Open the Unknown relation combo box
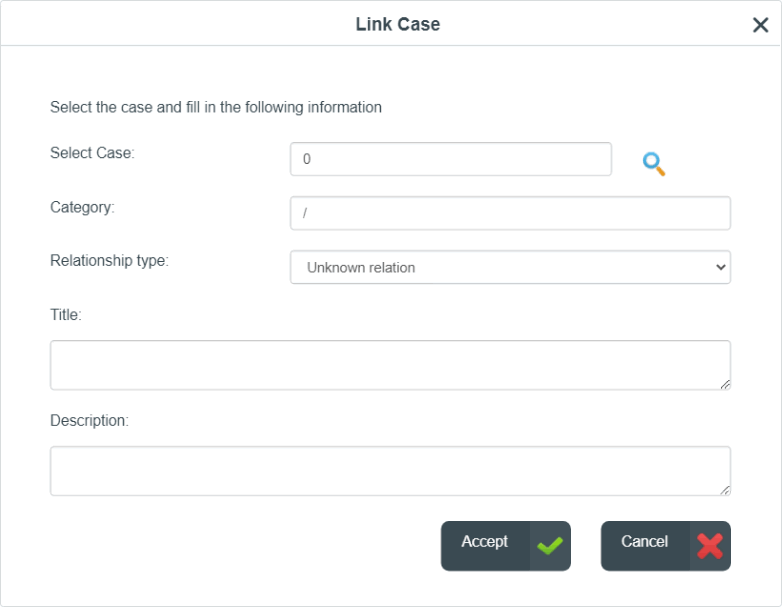The height and width of the screenshot is (607, 782). [x=510, y=267]
